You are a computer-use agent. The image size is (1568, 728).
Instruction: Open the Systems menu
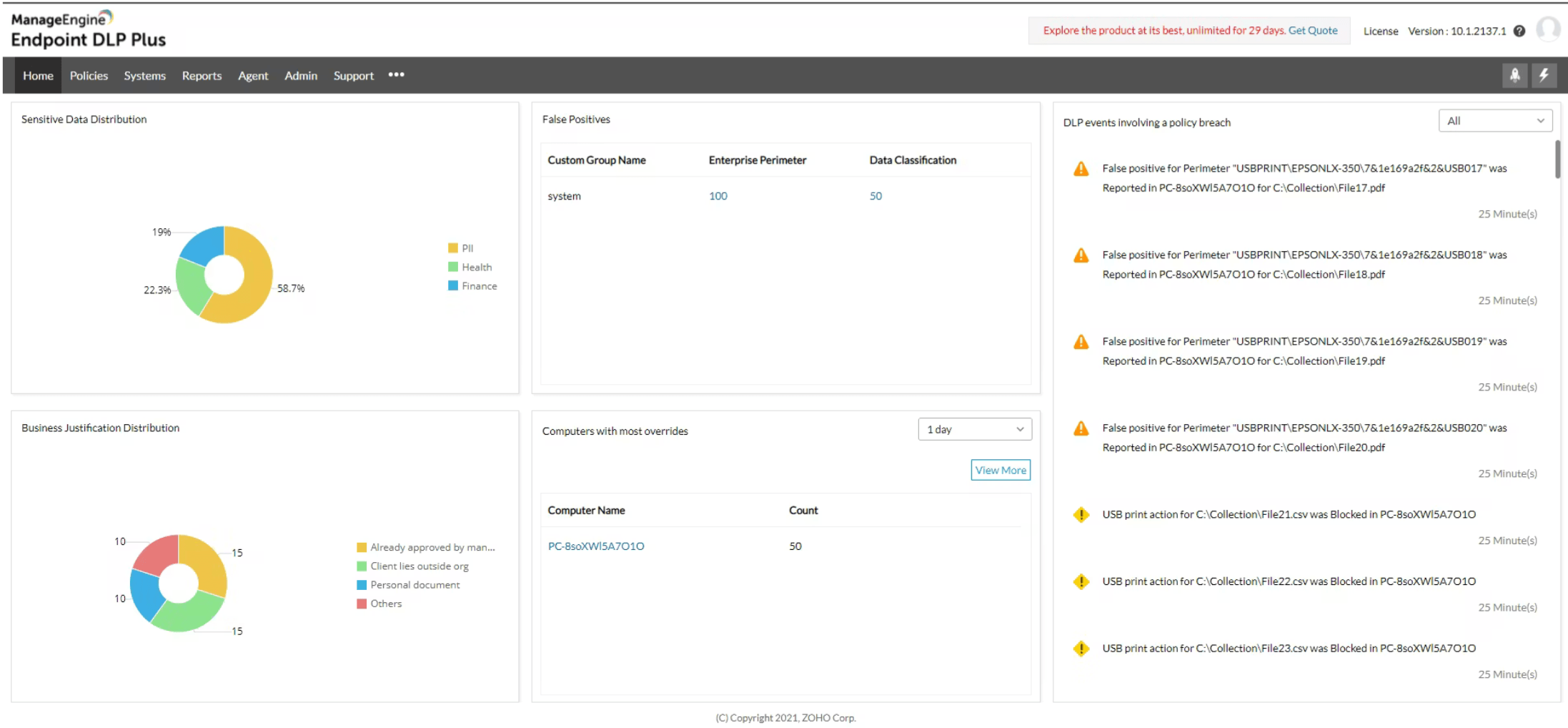144,75
